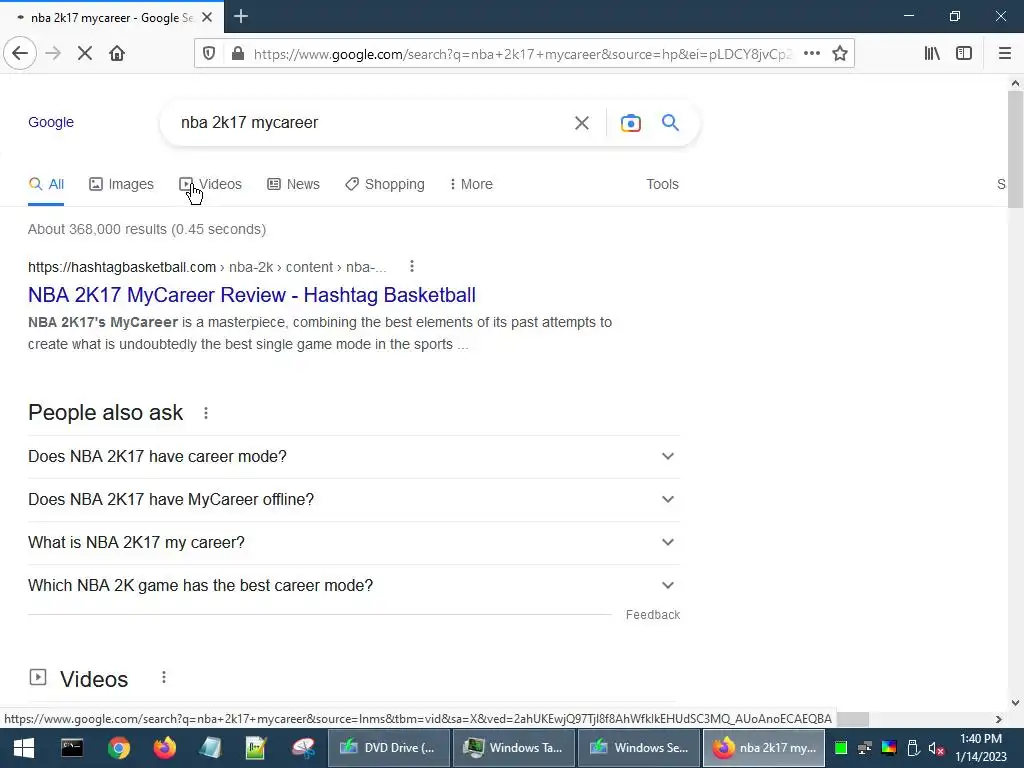Image resolution: width=1024 pixels, height=768 pixels.
Task: Click the Firefox address bar URL
Action: tap(522, 54)
